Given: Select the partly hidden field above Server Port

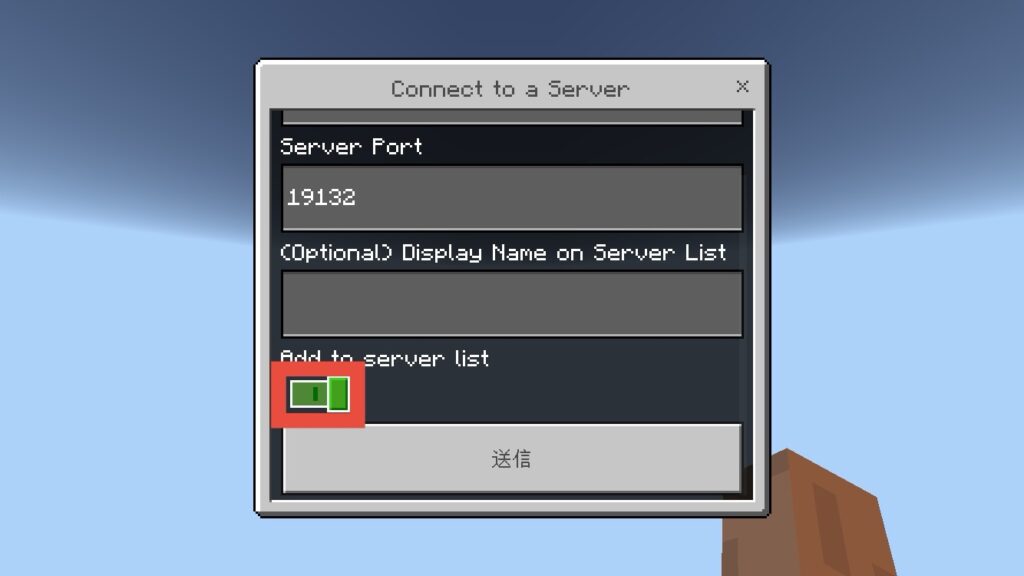Looking at the screenshot, I should pos(512,117).
